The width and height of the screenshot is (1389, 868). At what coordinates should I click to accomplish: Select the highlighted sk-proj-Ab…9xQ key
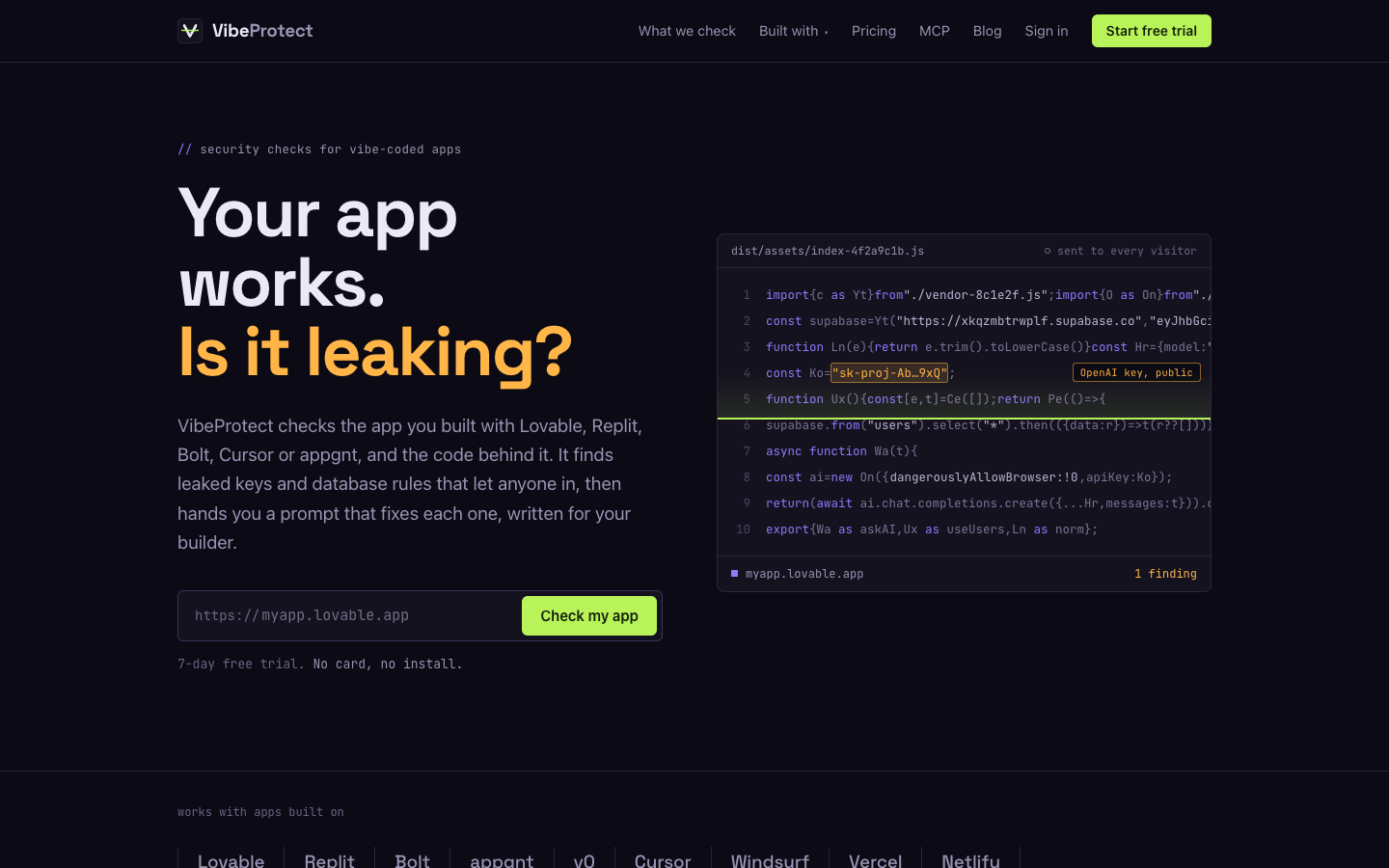tap(889, 373)
